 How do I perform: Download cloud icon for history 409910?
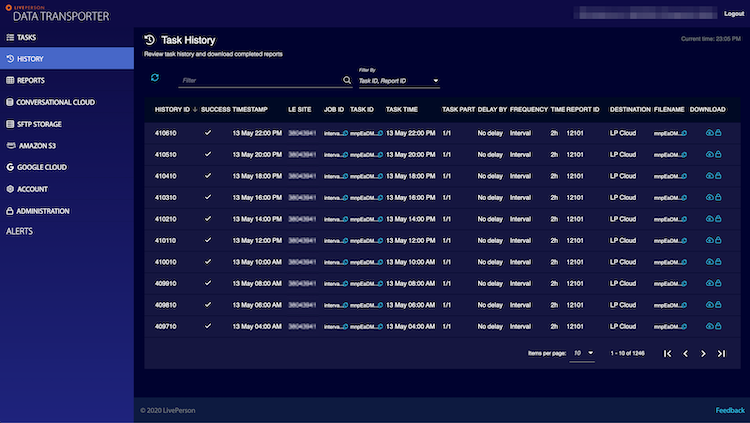(709, 283)
